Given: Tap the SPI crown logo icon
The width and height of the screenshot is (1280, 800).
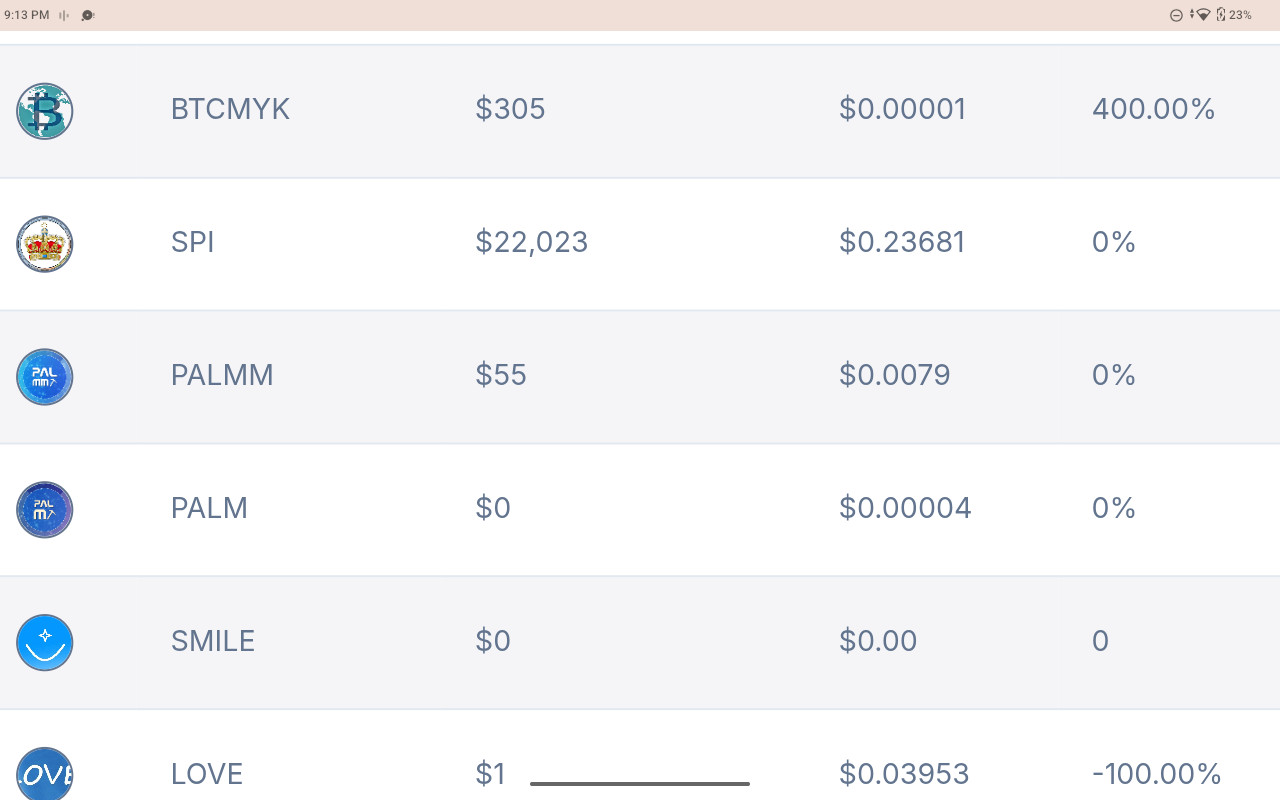Looking at the screenshot, I should coord(45,244).
